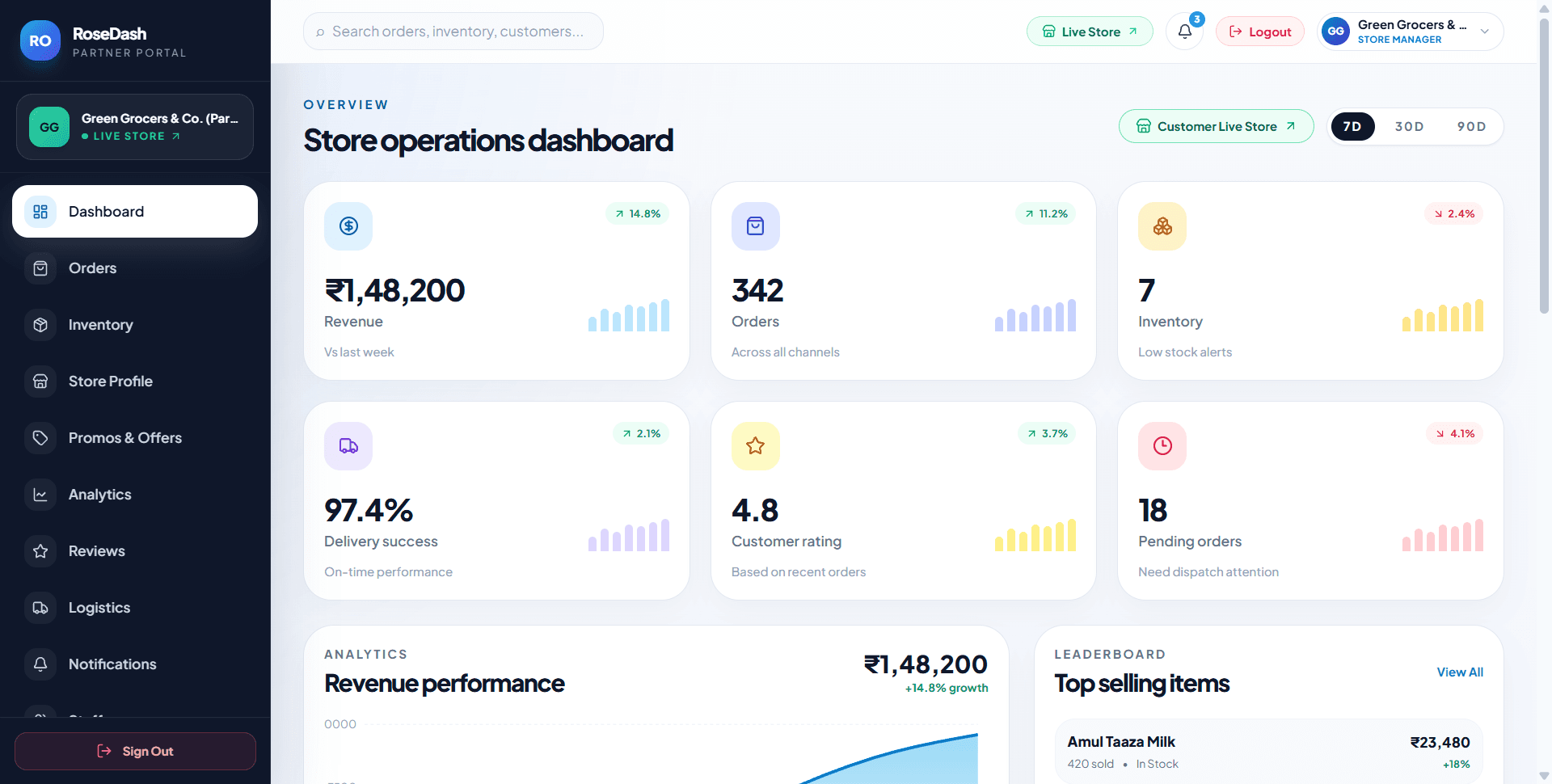Click the Analytics chart icon in sidebar

(40, 495)
